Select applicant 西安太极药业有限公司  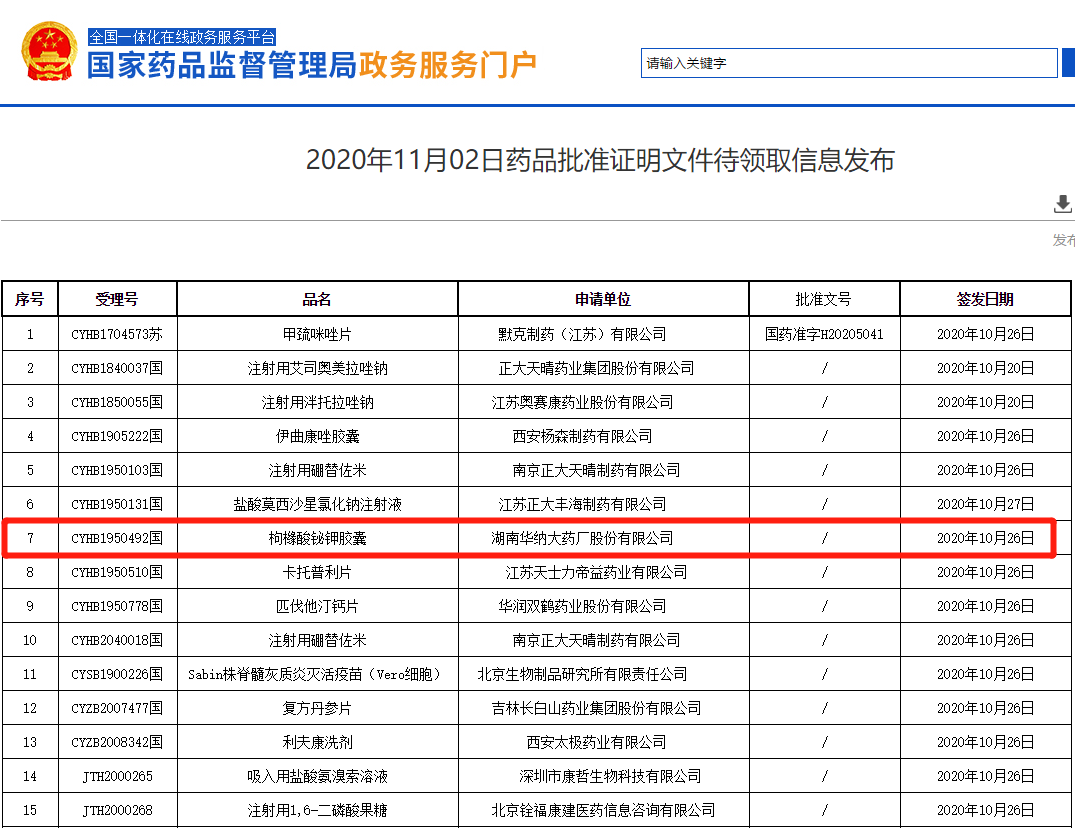pos(596,742)
